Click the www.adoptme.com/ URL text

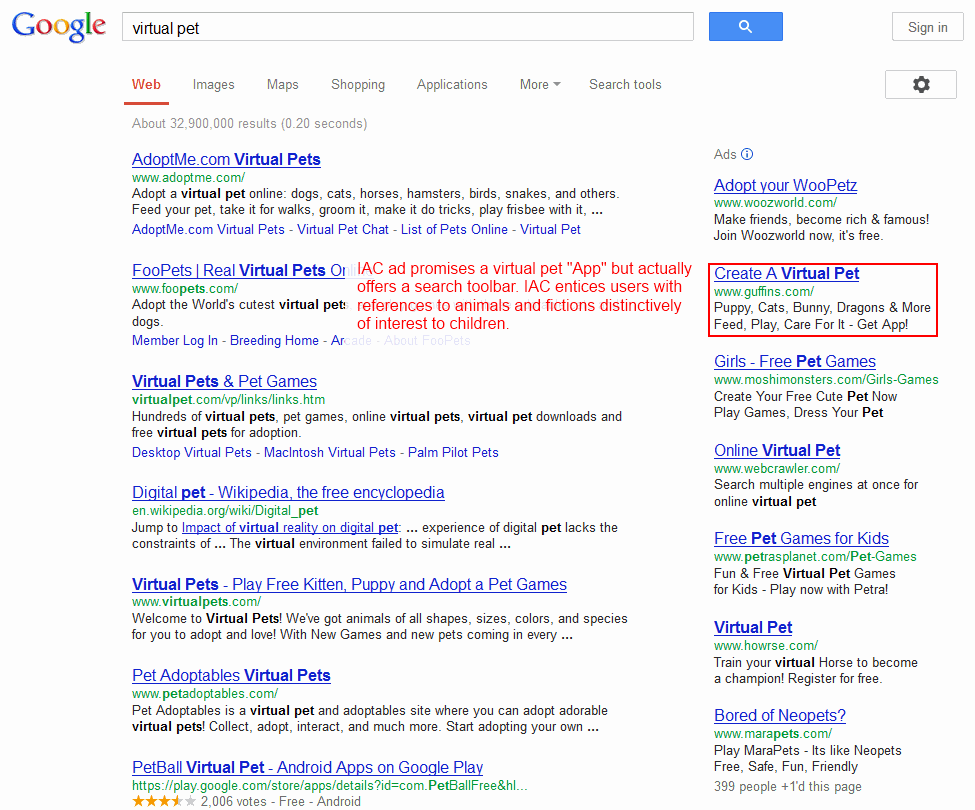pos(188,178)
